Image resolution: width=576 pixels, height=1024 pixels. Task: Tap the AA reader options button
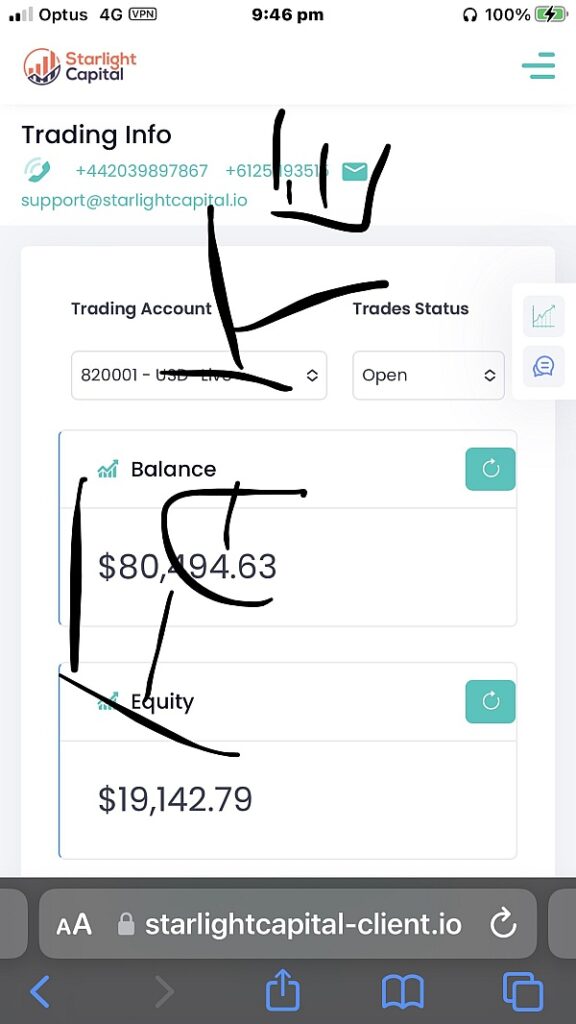coord(74,925)
